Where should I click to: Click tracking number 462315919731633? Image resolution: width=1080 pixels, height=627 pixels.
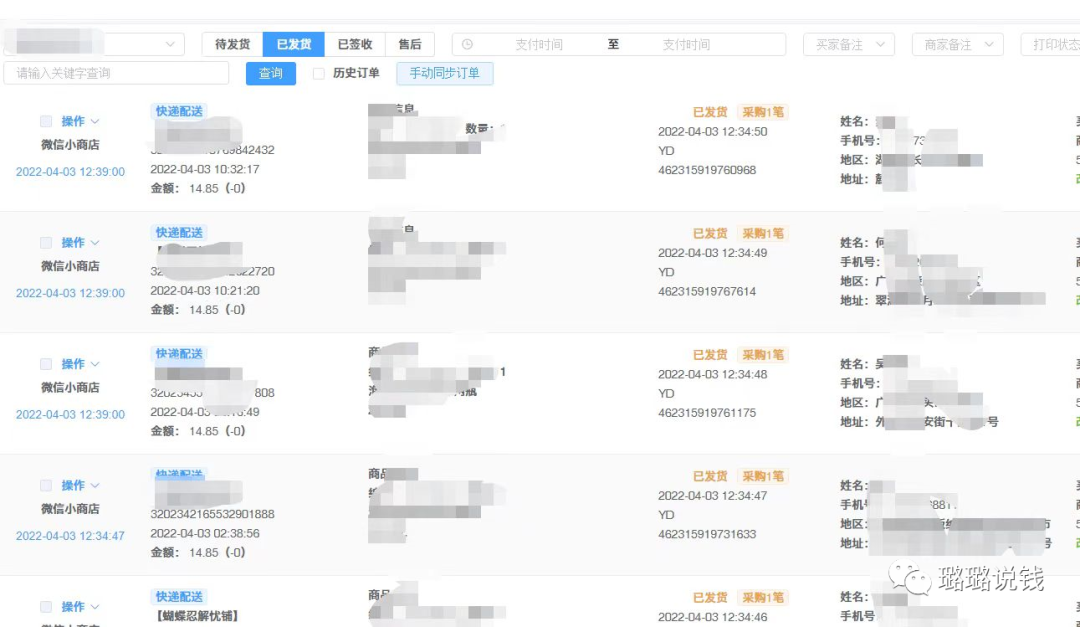click(707, 533)
